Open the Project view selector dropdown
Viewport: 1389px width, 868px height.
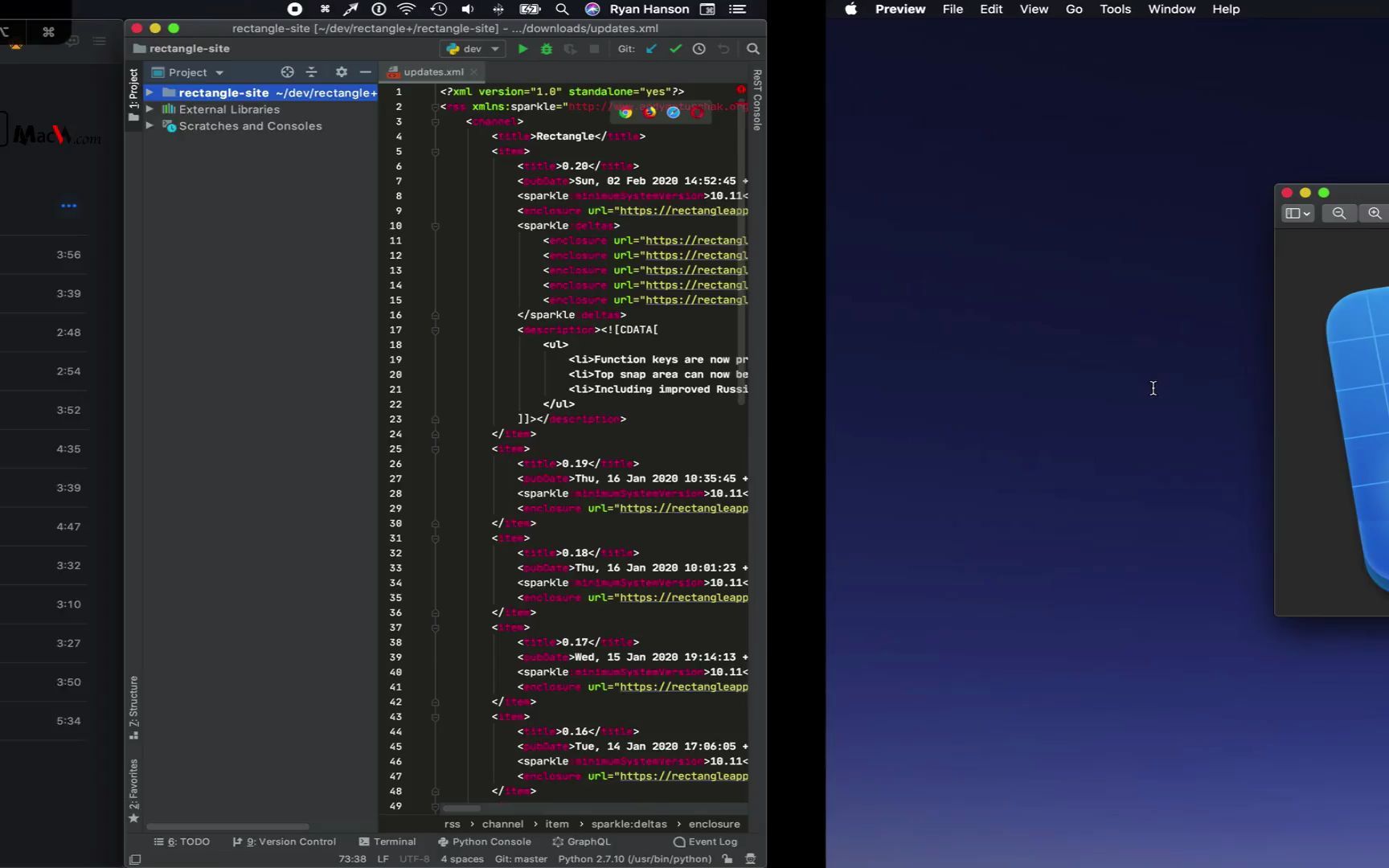[188, 72]
